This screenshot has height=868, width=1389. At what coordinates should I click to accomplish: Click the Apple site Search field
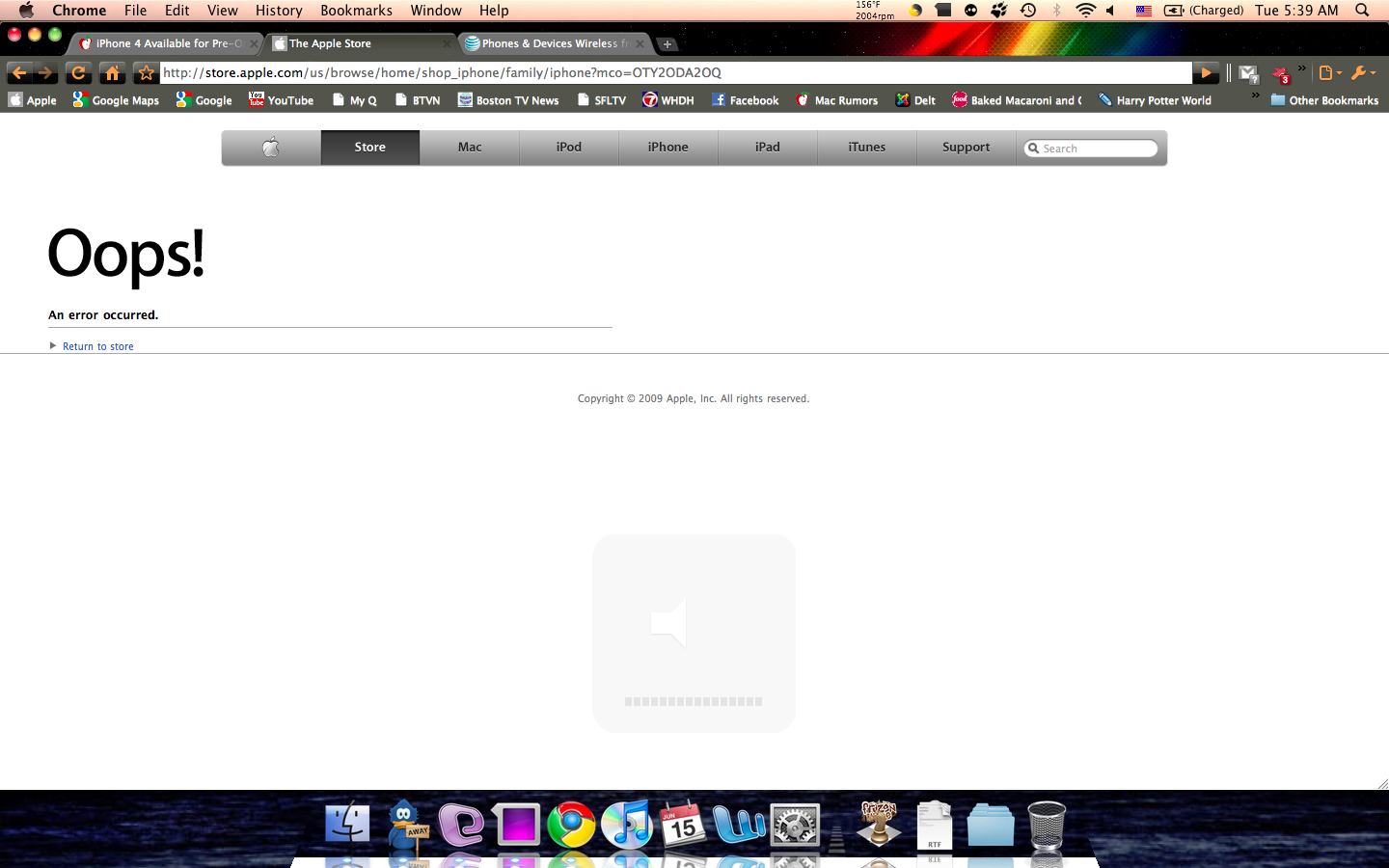pyautogui.click(x=1091, y=149)
